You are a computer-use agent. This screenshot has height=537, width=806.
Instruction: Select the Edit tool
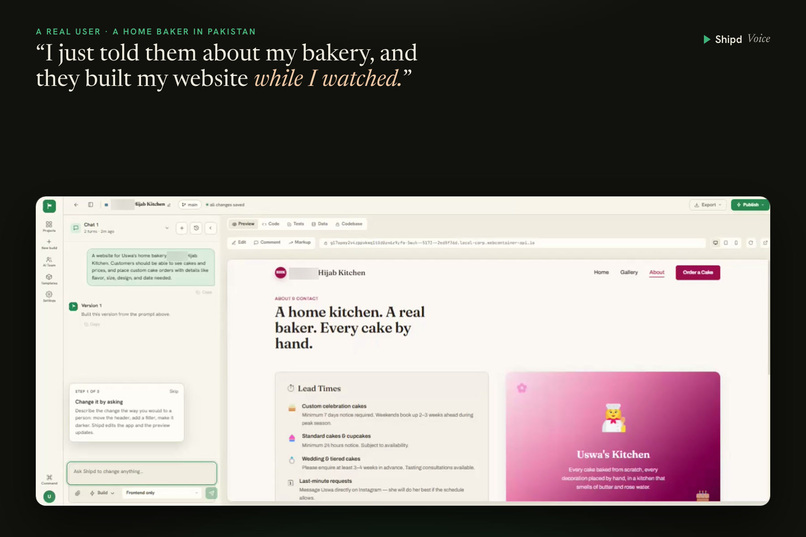pos(239,242)
